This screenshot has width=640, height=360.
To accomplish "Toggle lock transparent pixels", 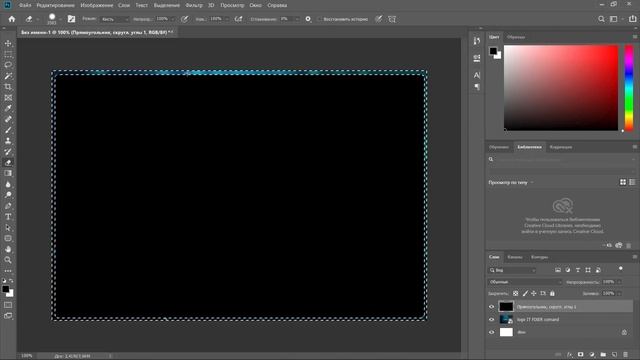I will click(516, 293).
